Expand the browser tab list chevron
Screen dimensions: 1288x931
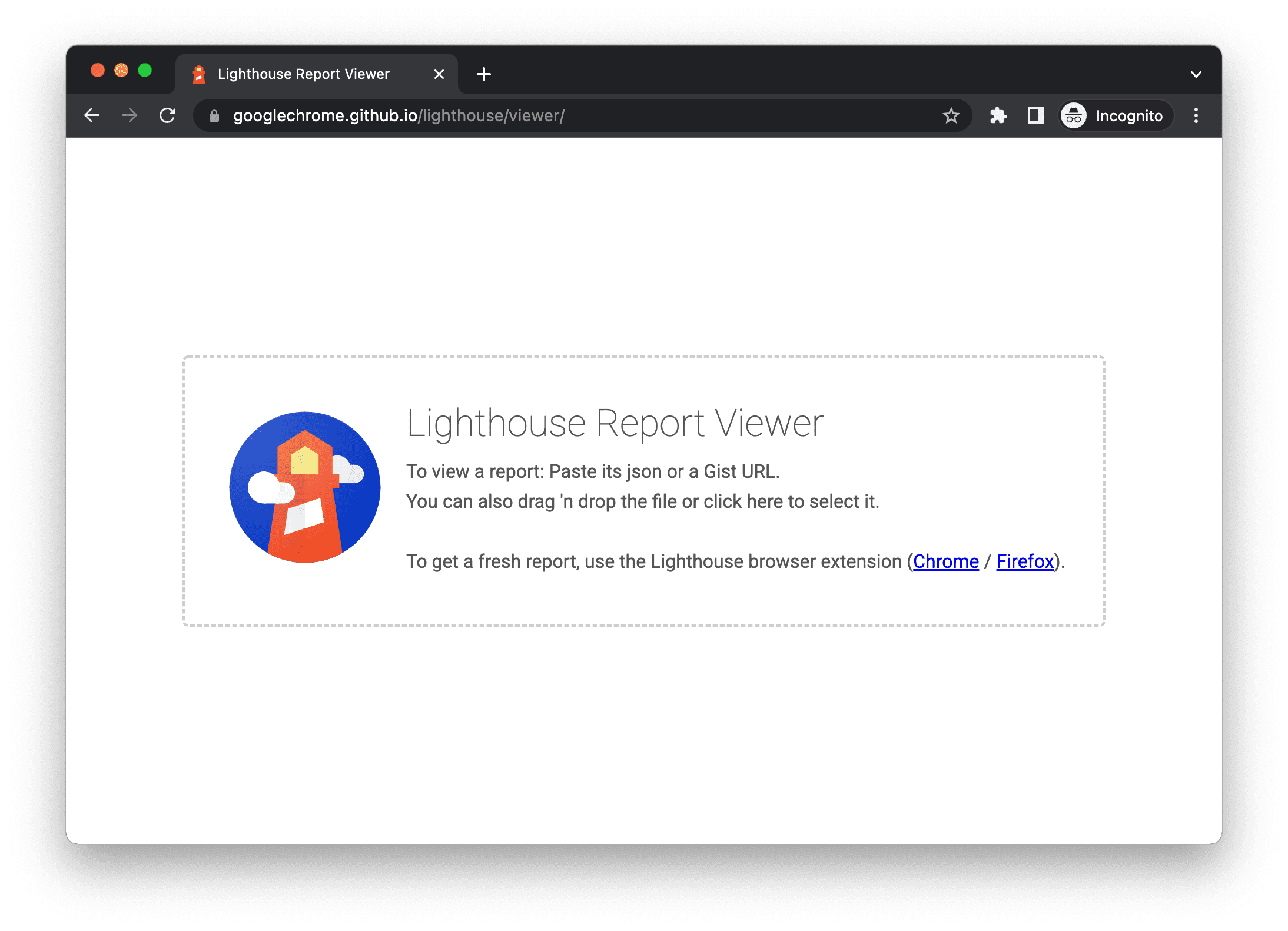point(1196,73)
